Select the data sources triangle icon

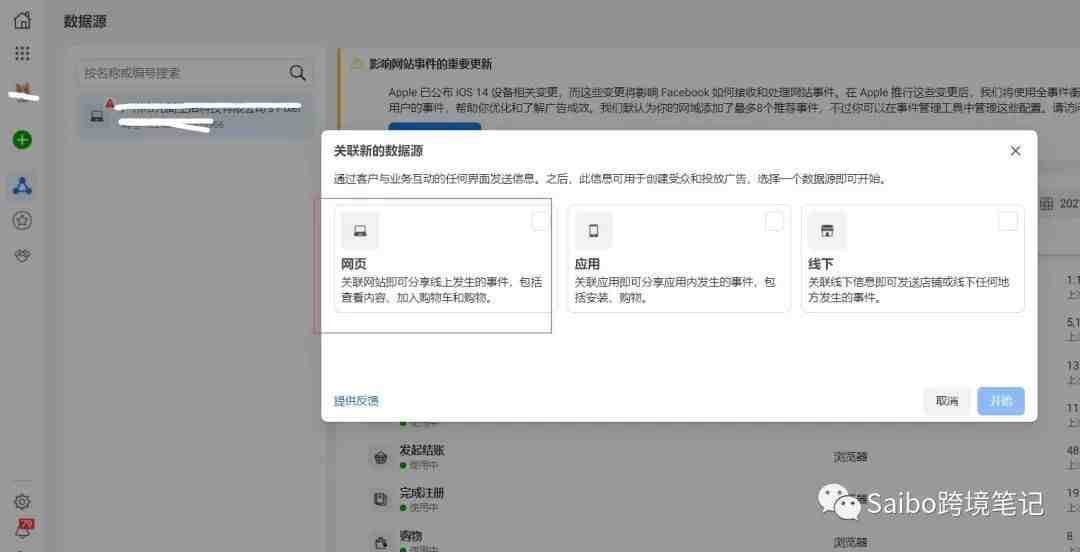[x=22, y=185]
